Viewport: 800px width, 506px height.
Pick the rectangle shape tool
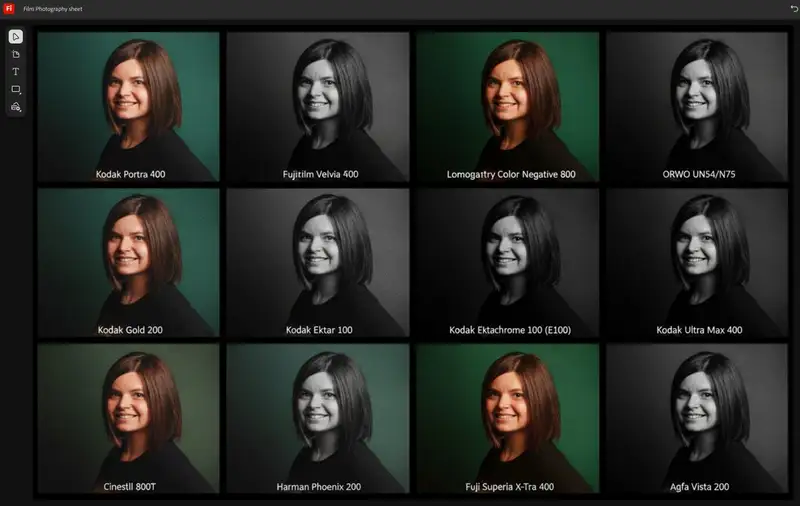(x=16, y=89)
